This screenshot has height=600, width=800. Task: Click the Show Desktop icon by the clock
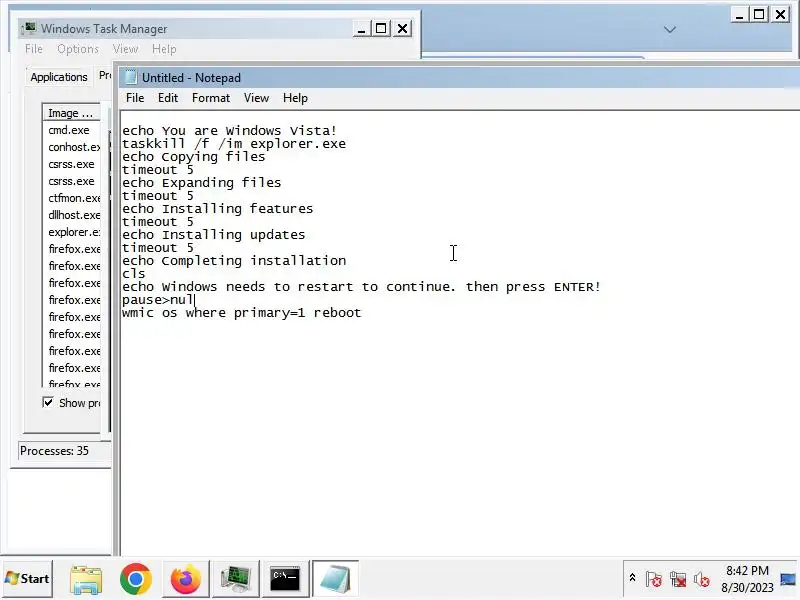coord(788,580)
